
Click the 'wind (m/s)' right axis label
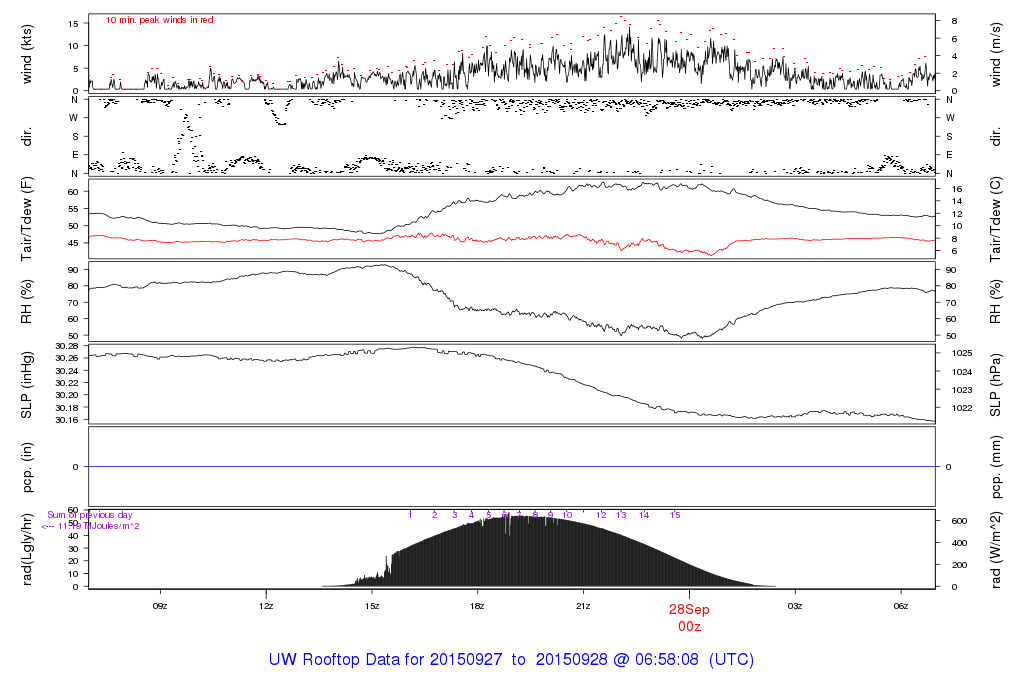997,52
